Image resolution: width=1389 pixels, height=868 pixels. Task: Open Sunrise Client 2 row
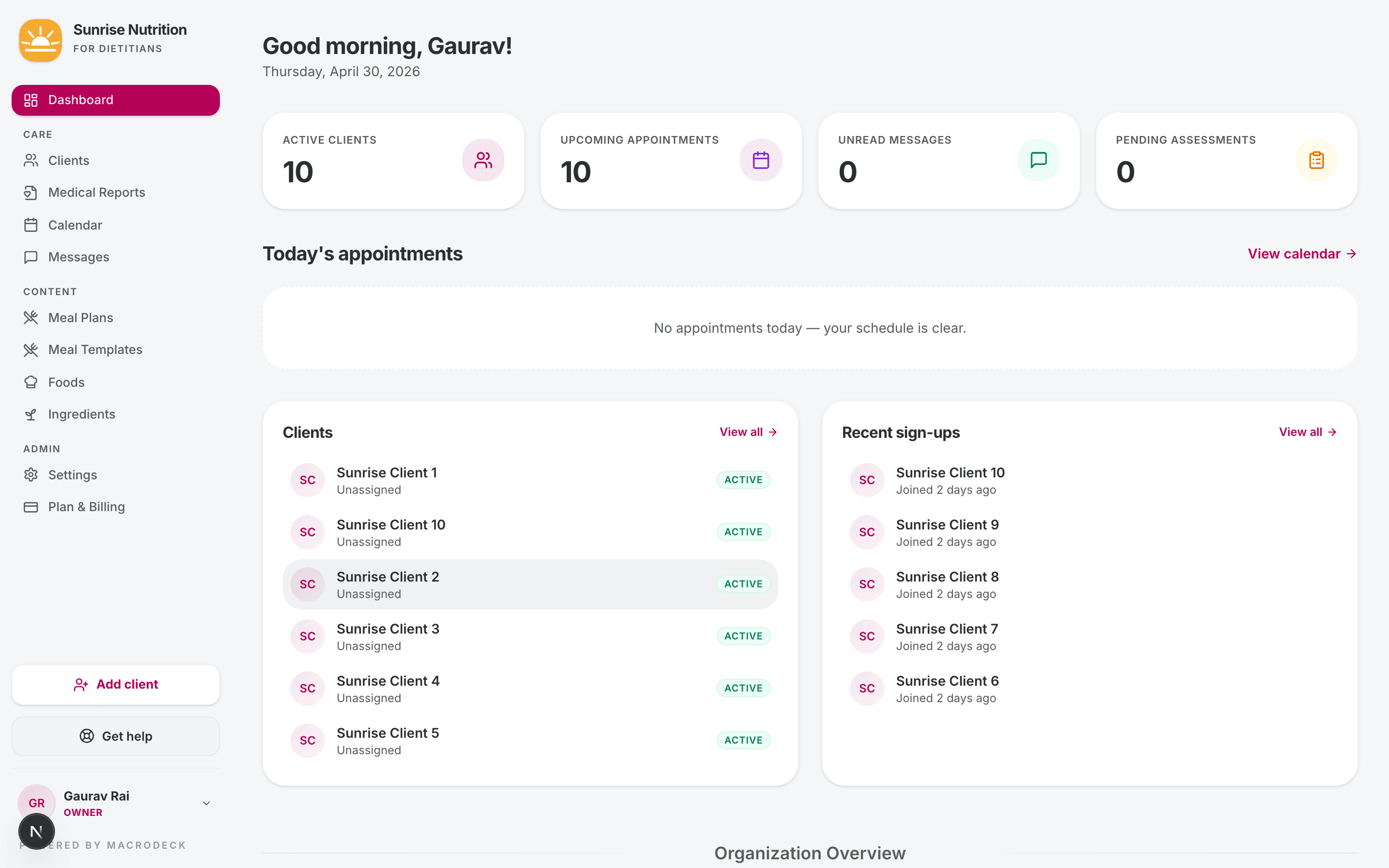529,584
